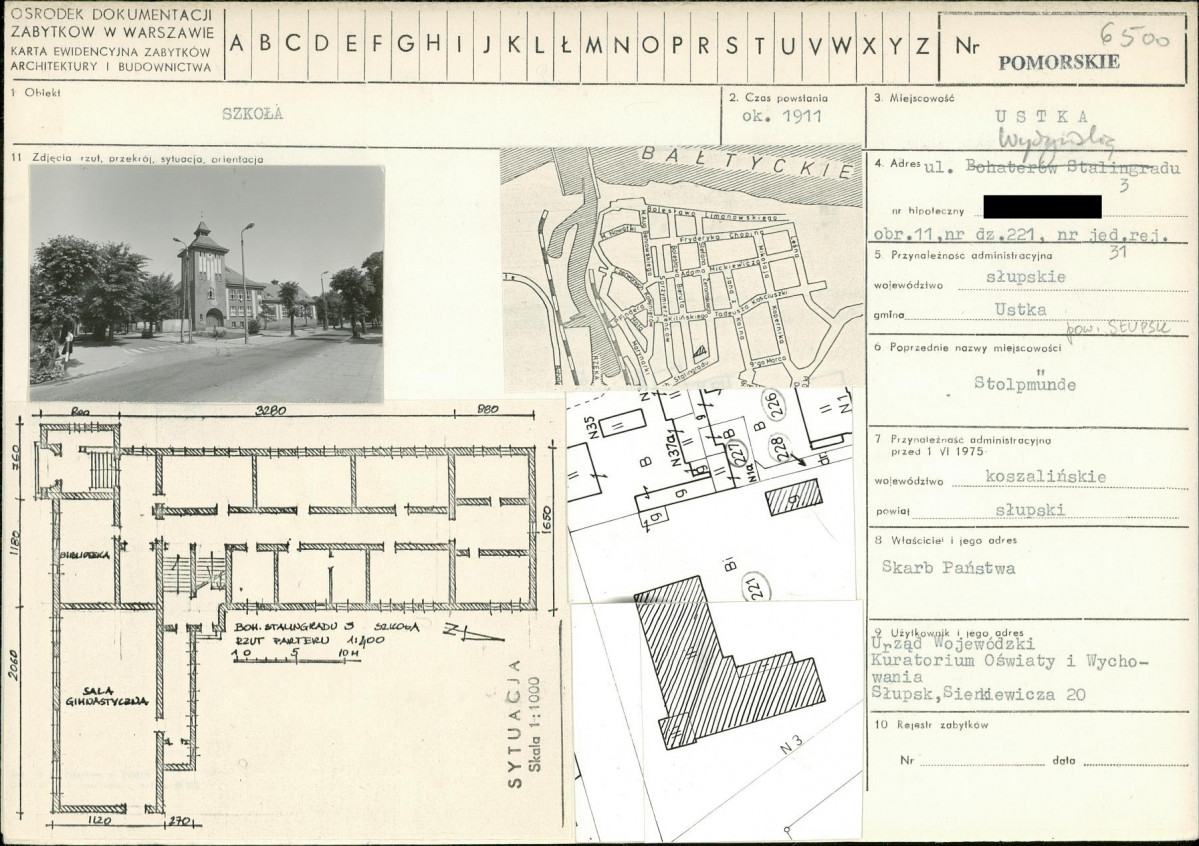Select the Stolpmünde previous name field
The height and width of the screenshot is (846, 1199).
1025,382
